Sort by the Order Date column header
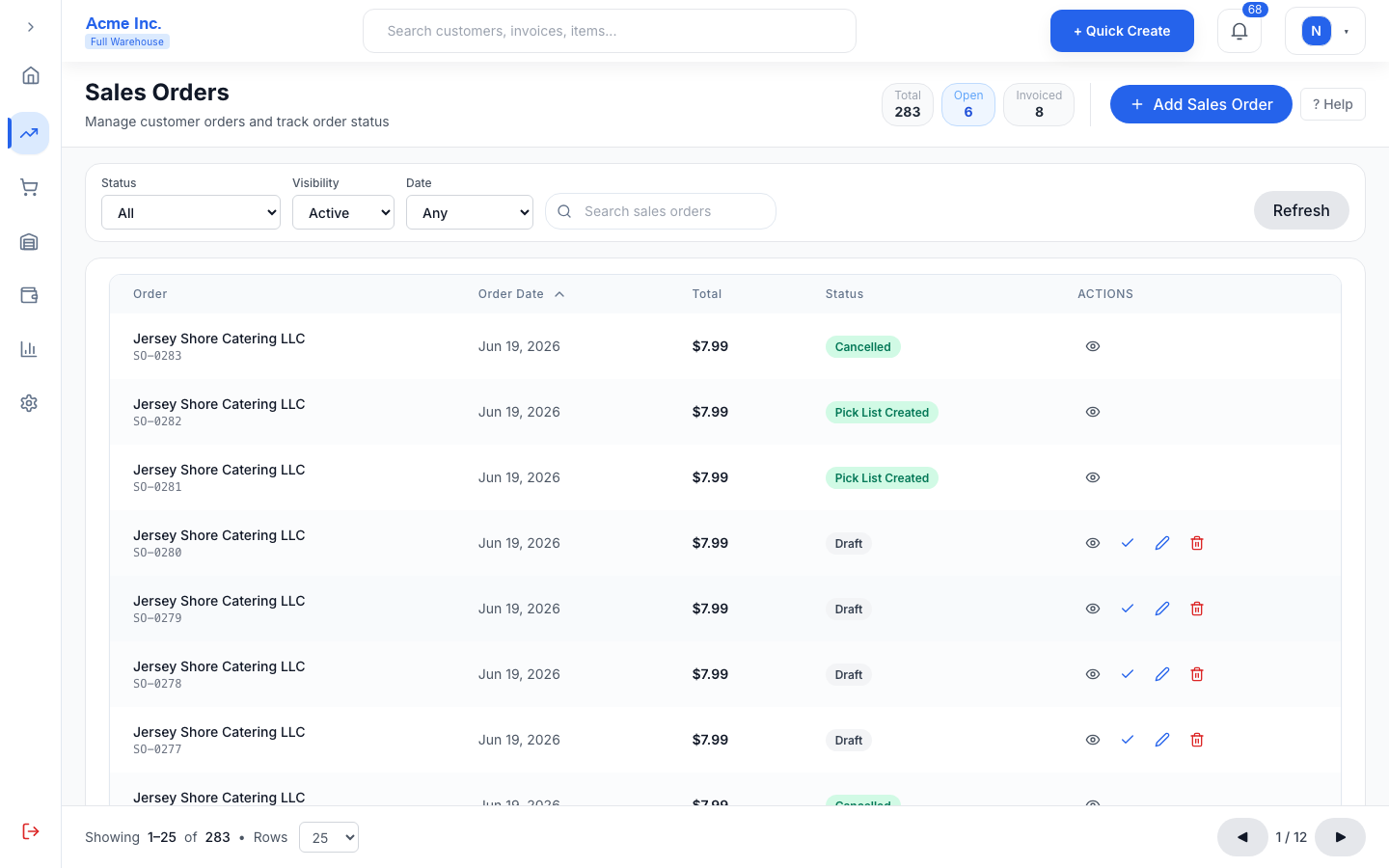Image resolution: width=1389 pixels, height=868 pixels. pyautogui.click(x=521, y=294)
